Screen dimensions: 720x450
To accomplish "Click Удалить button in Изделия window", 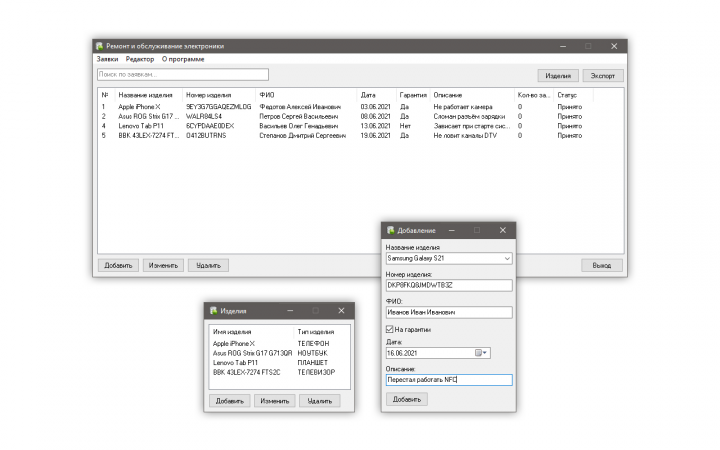I will pyautogui.click(x=320, y=401).
